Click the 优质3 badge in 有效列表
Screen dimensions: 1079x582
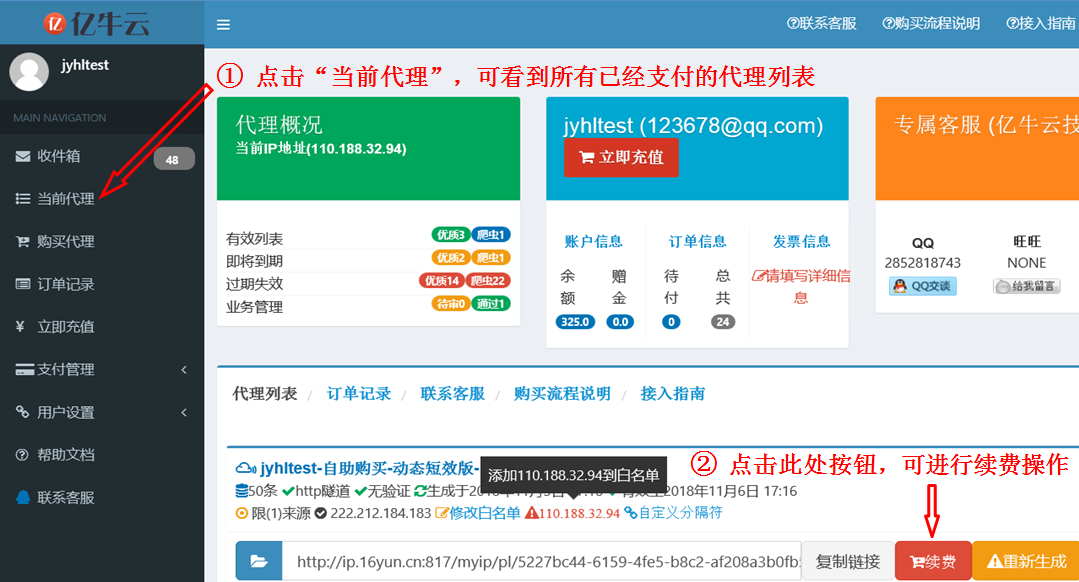pyautogui.click(x=451, y=235)
